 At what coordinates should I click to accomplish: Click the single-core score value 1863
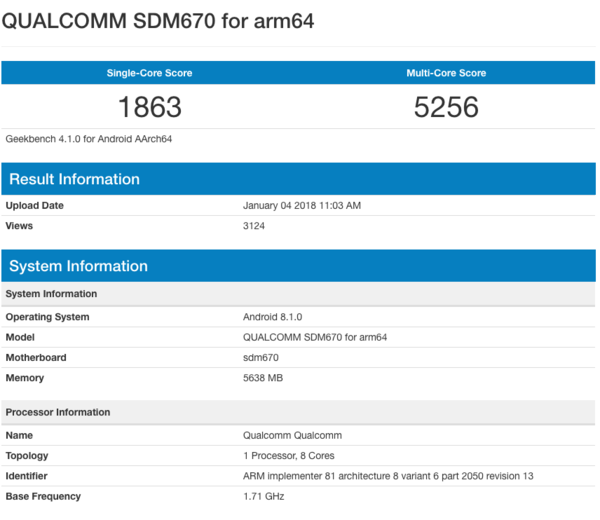point(150,107)
